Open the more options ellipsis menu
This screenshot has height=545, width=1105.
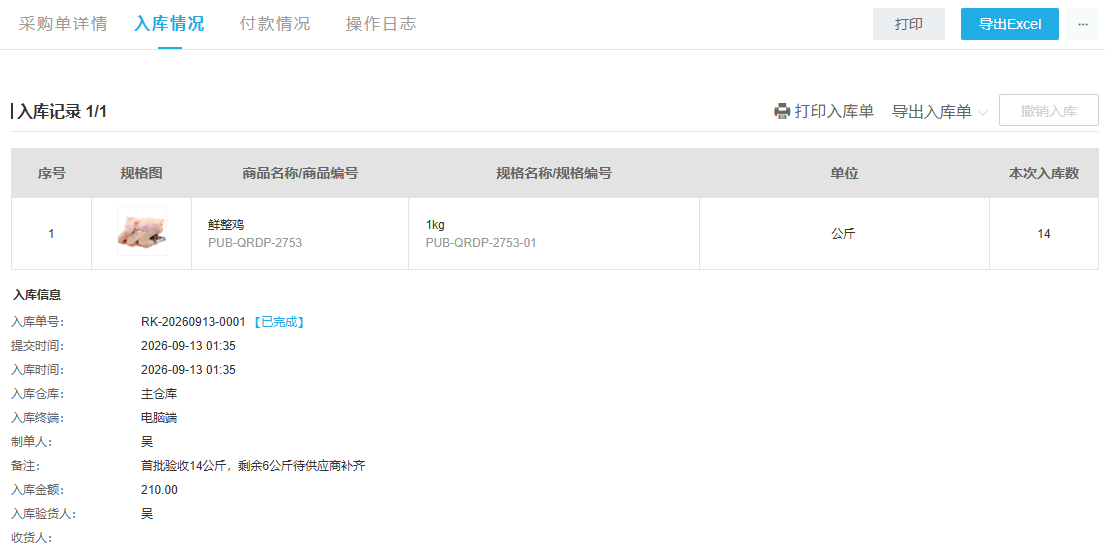click(1083, 24)
